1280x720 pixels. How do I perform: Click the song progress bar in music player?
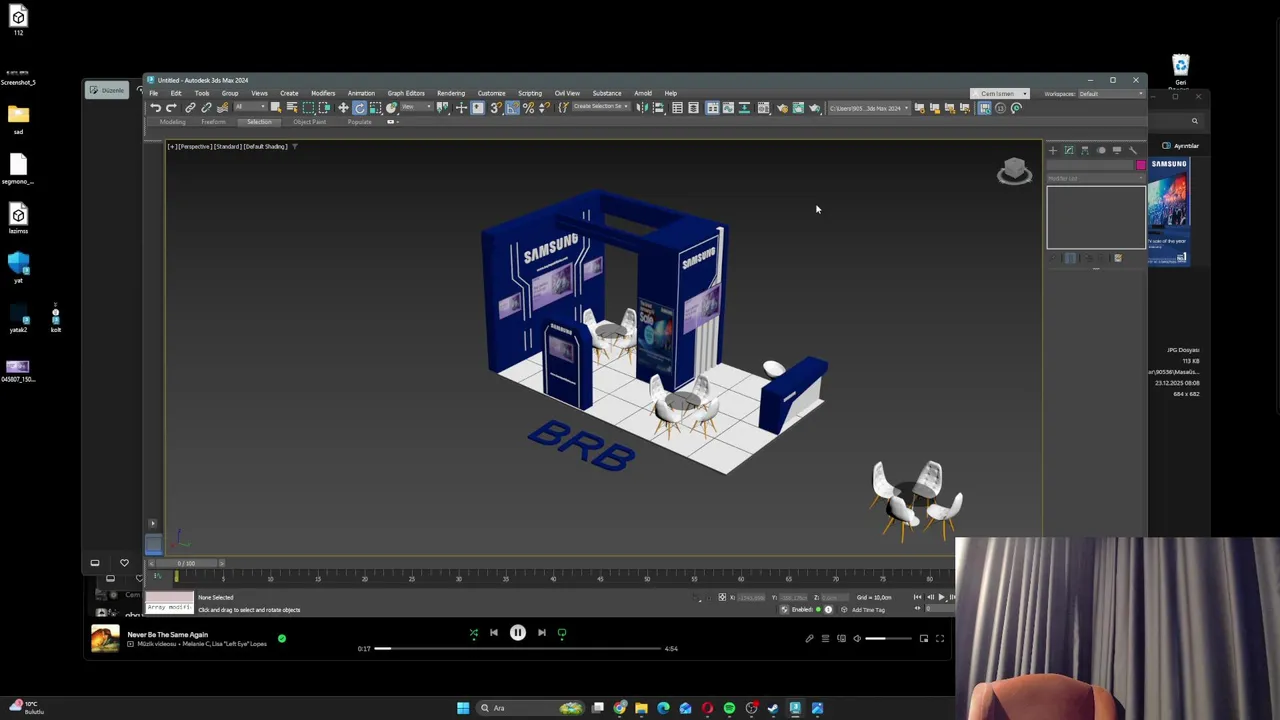click(518, 649)
